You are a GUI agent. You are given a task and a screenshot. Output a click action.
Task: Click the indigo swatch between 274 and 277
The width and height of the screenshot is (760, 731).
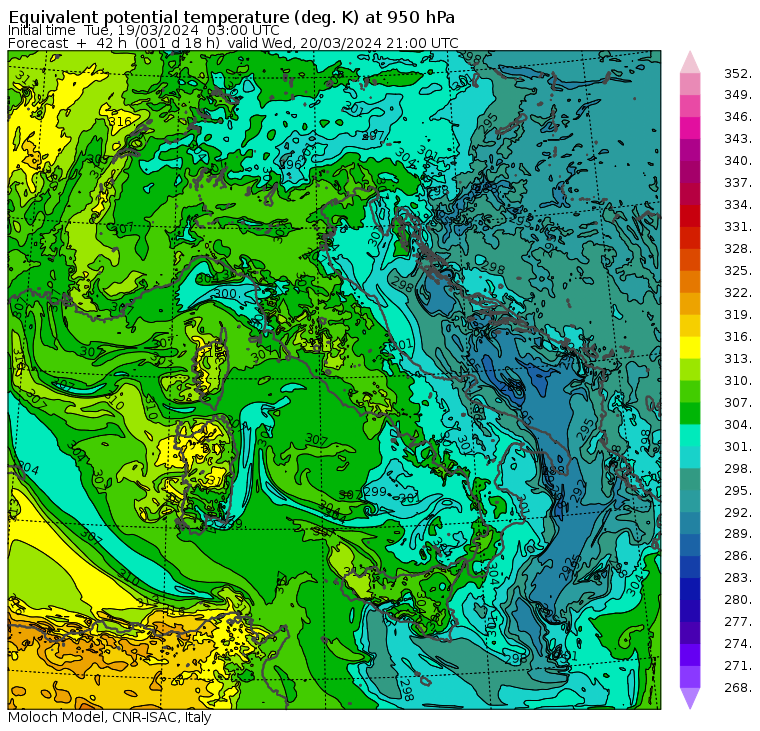click(x=690, y=633)
